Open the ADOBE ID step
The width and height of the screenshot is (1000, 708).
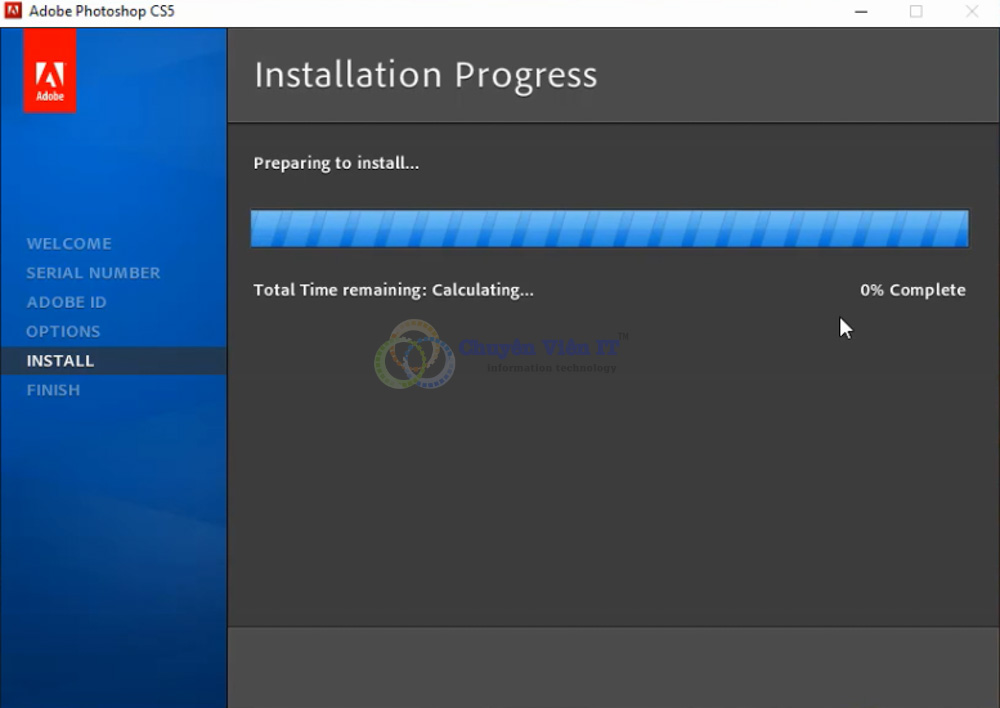point(66,302)
